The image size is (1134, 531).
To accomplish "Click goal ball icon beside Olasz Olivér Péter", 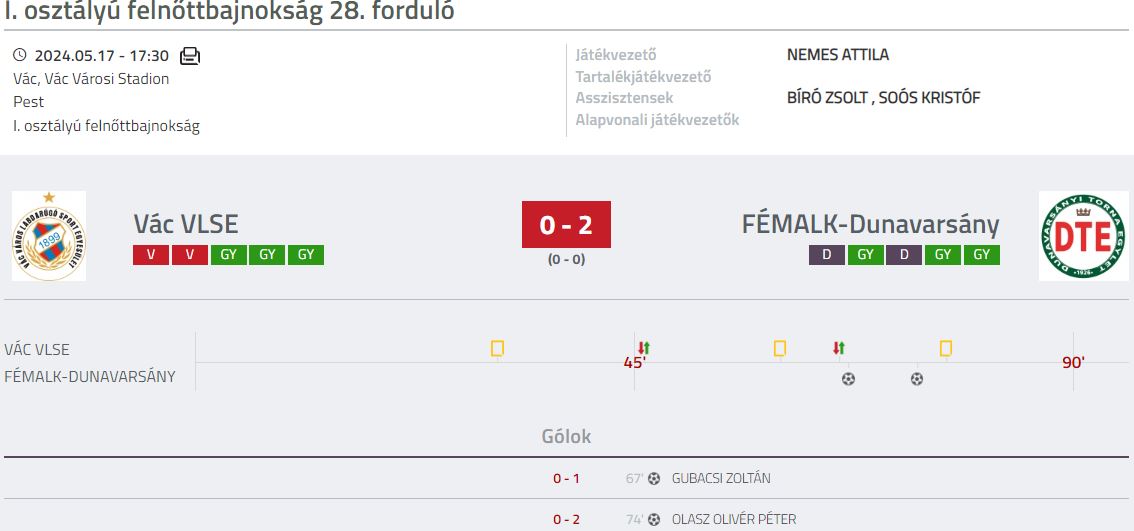I will [654, 519].
